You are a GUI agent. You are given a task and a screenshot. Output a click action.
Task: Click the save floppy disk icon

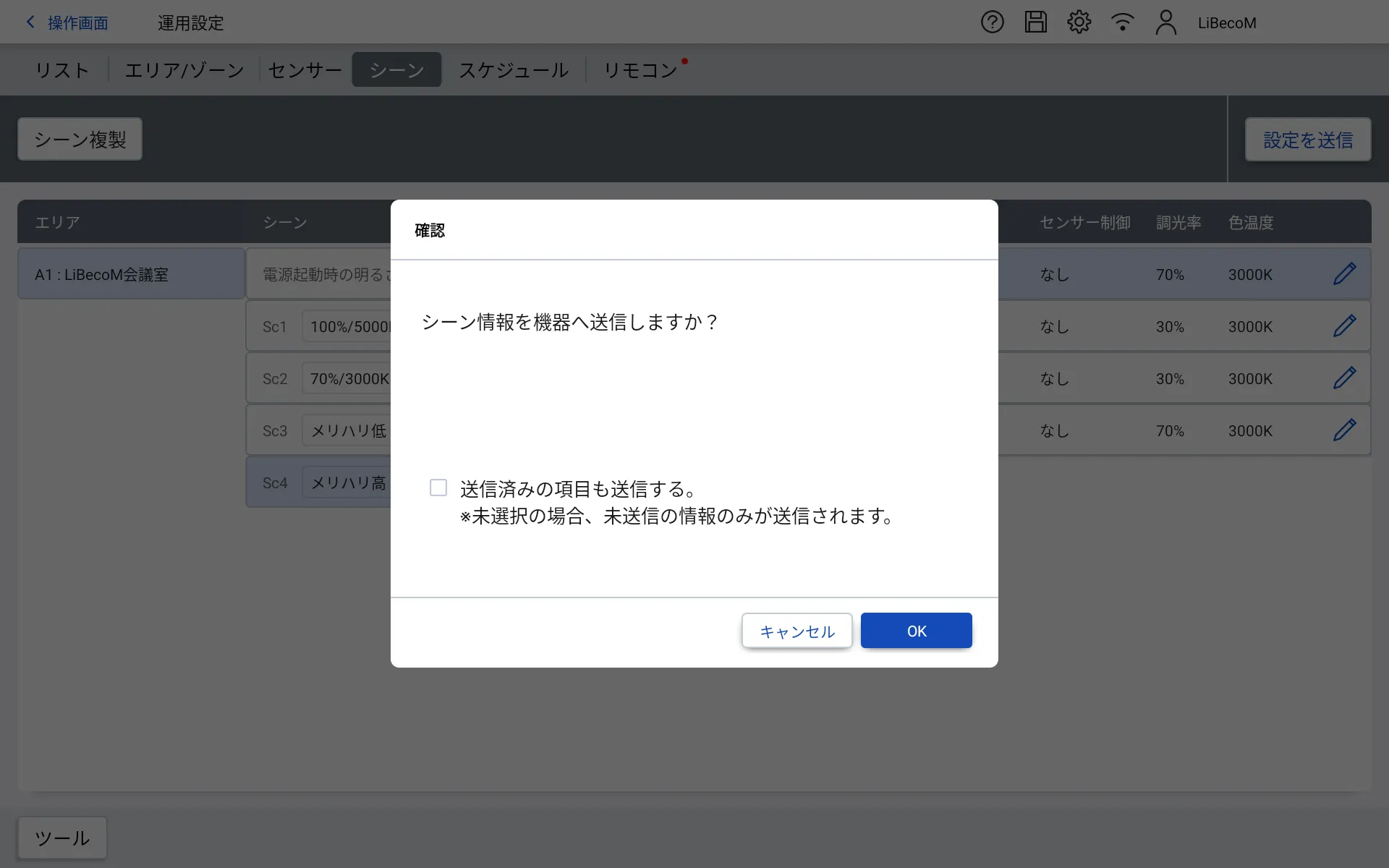click(x=1035, y=22)
